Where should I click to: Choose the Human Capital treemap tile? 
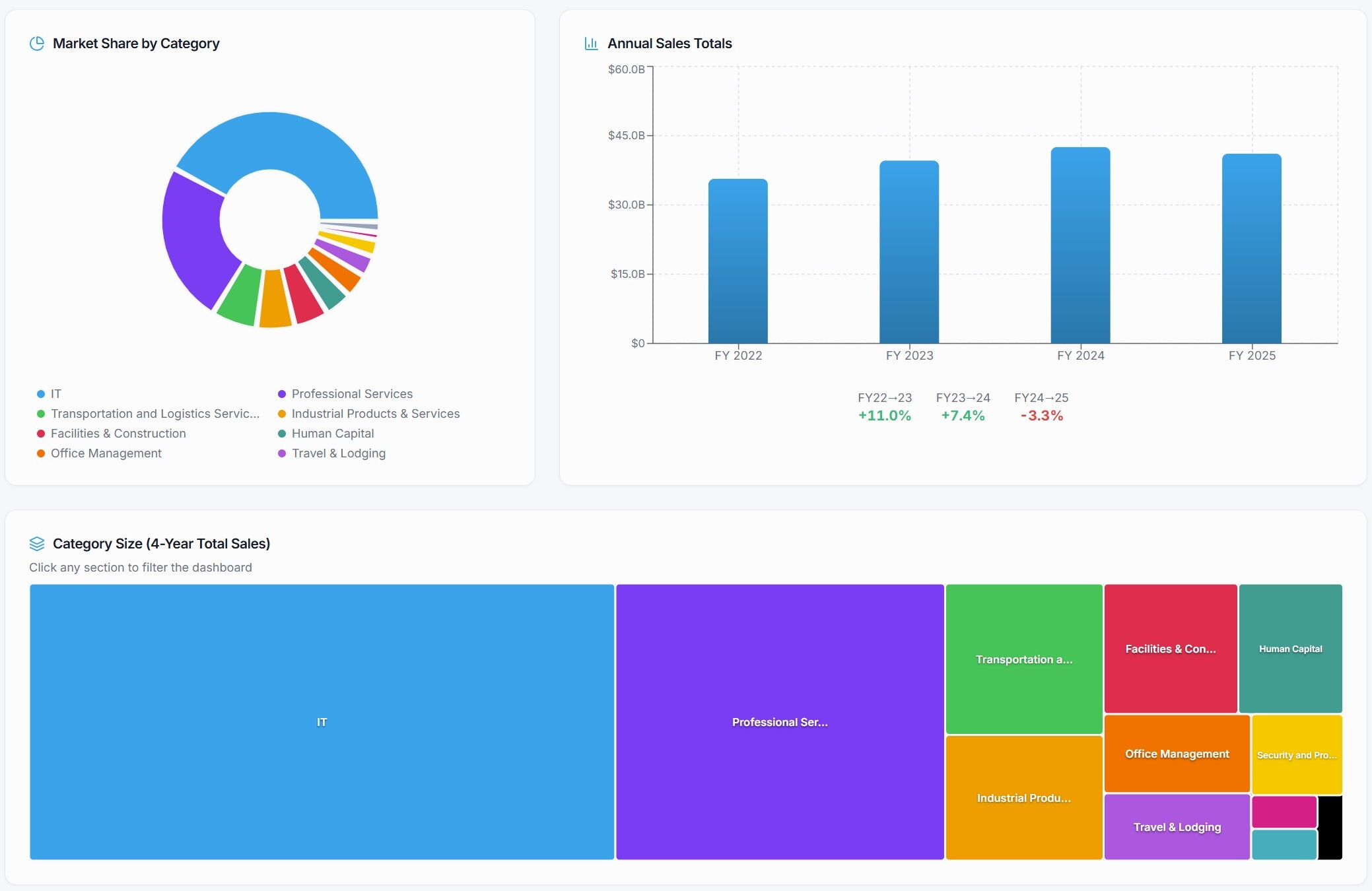[x=1290, y=648]
